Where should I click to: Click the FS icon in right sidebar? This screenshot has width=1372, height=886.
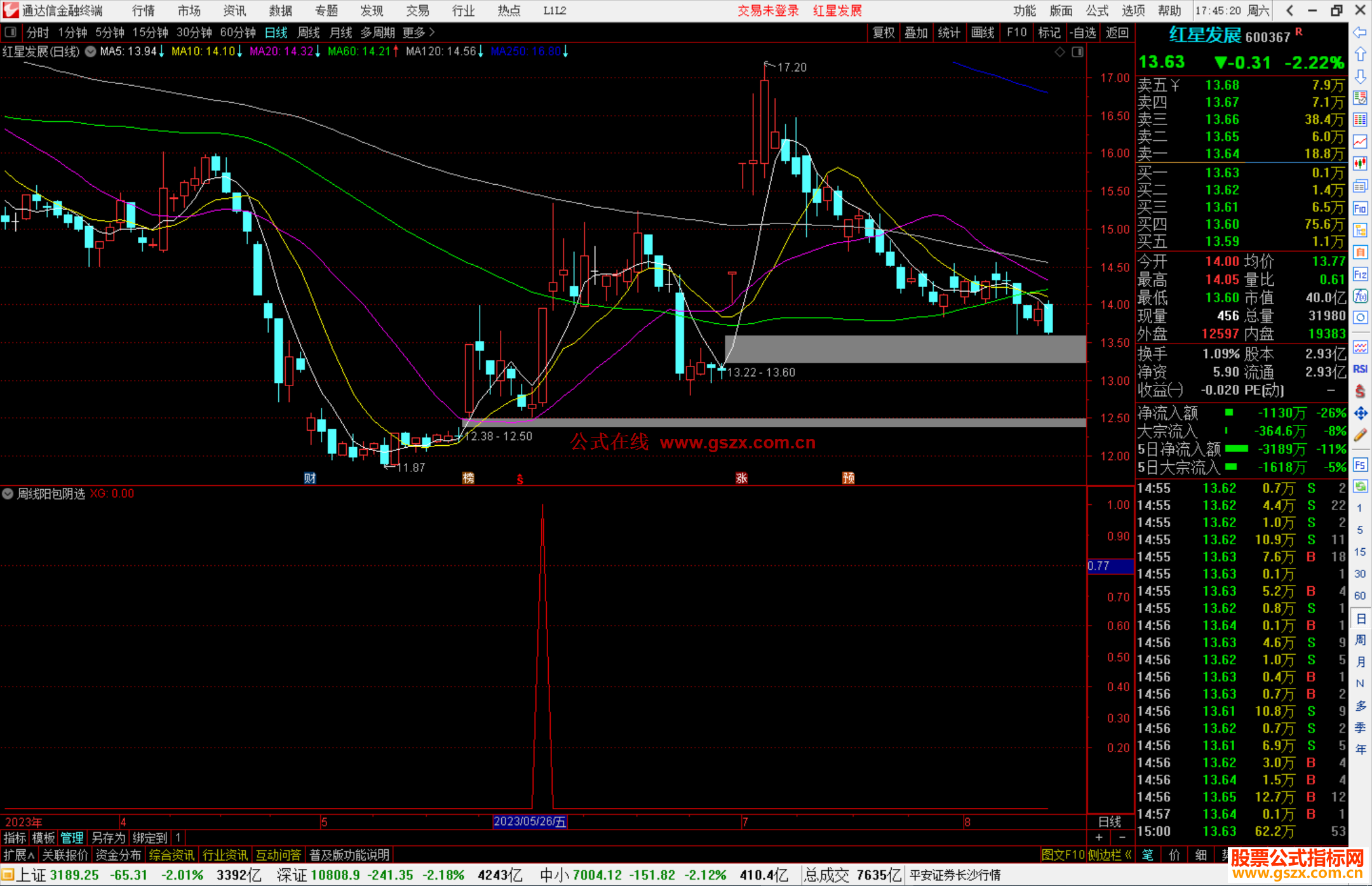[x=1360, y=465]
